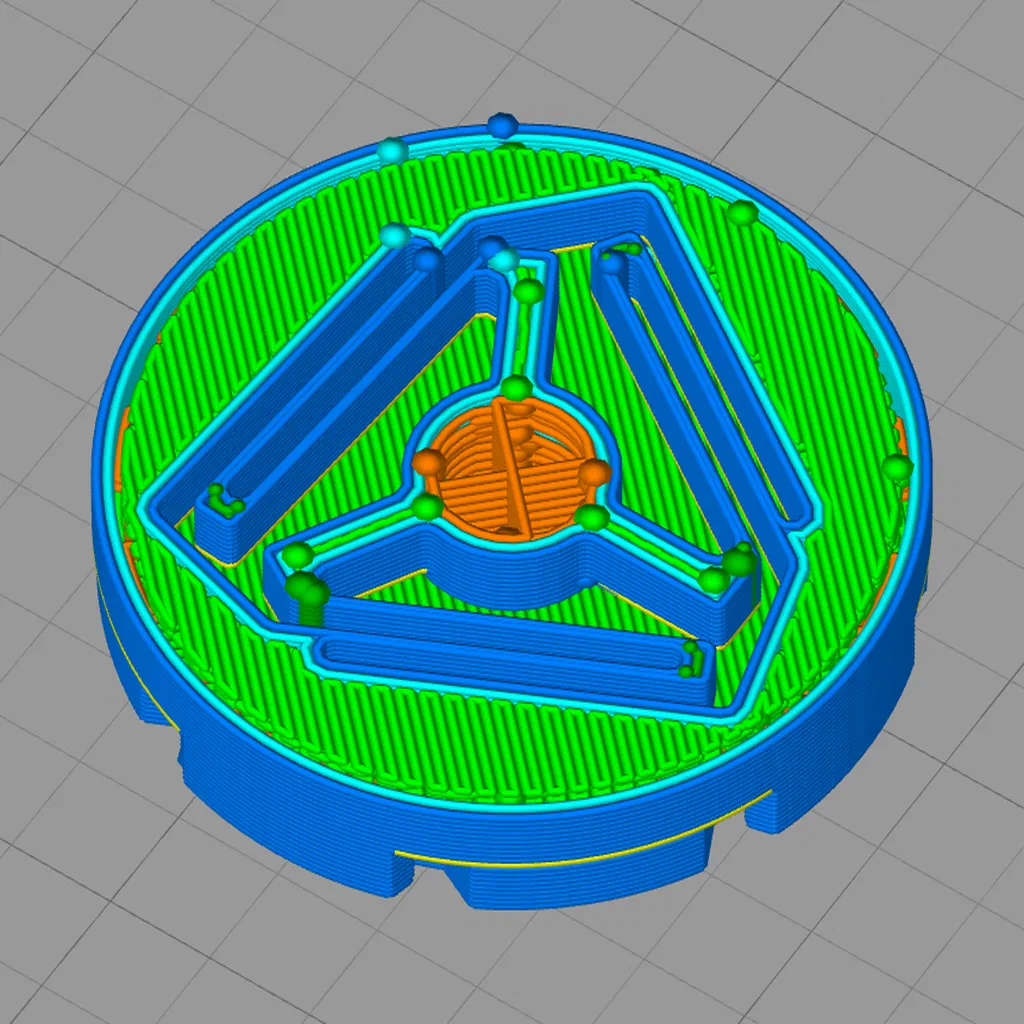Image resolution: width=1024 pixels, height=1024 pixels.
Task: Select the orange threaded center hole
Action: point(511,472)
